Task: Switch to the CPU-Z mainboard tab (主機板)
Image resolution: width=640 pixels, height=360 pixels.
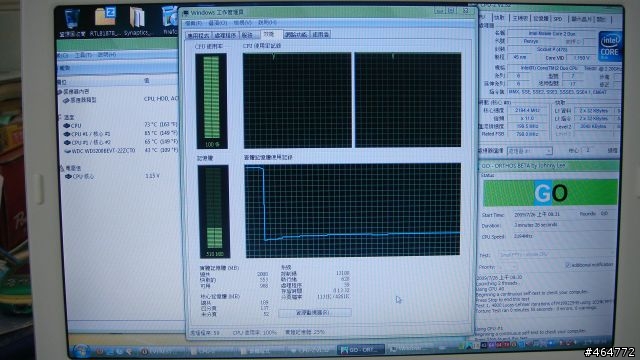Action: point(520,18)
